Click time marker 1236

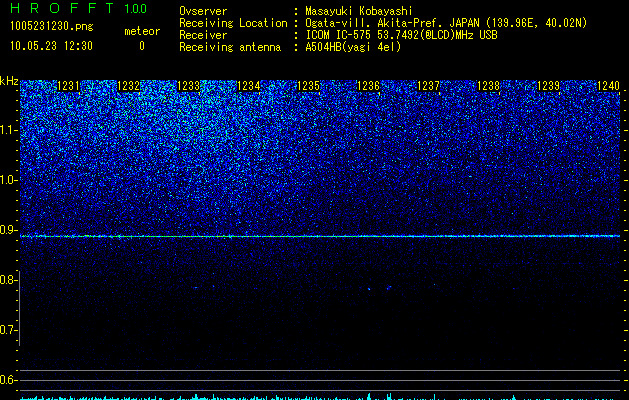coord(368,86)
